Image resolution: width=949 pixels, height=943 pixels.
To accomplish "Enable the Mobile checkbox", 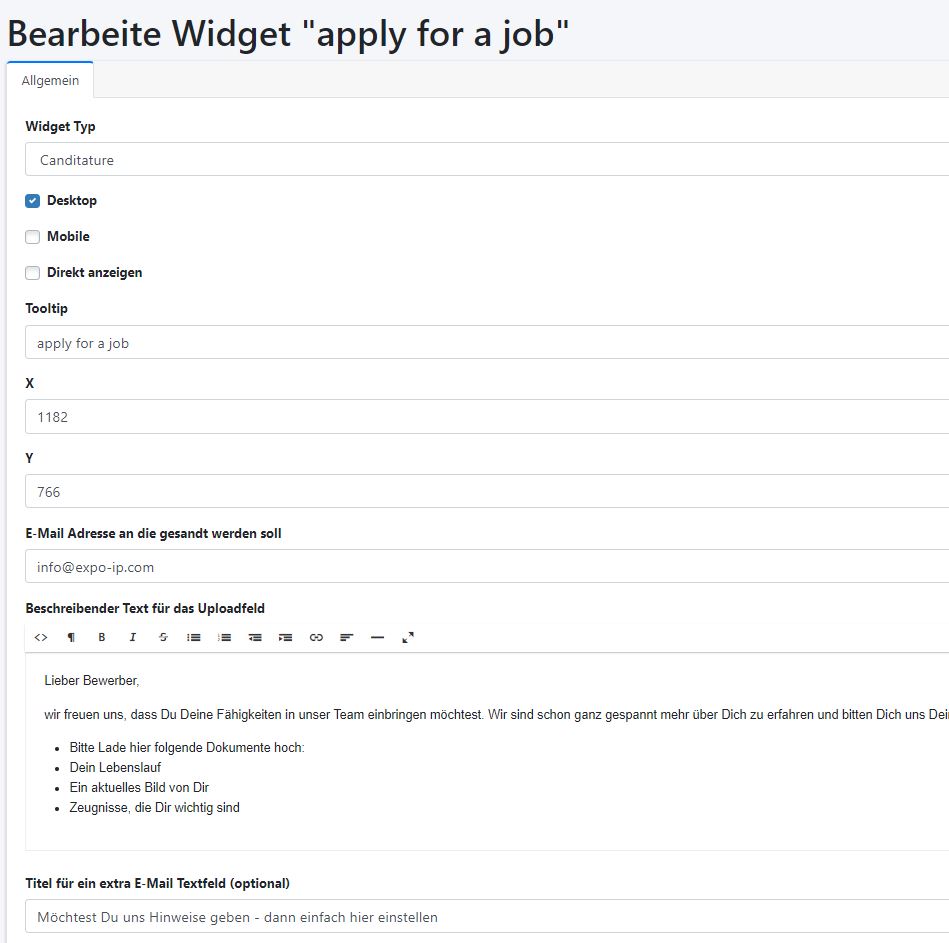I will (33, 237).
